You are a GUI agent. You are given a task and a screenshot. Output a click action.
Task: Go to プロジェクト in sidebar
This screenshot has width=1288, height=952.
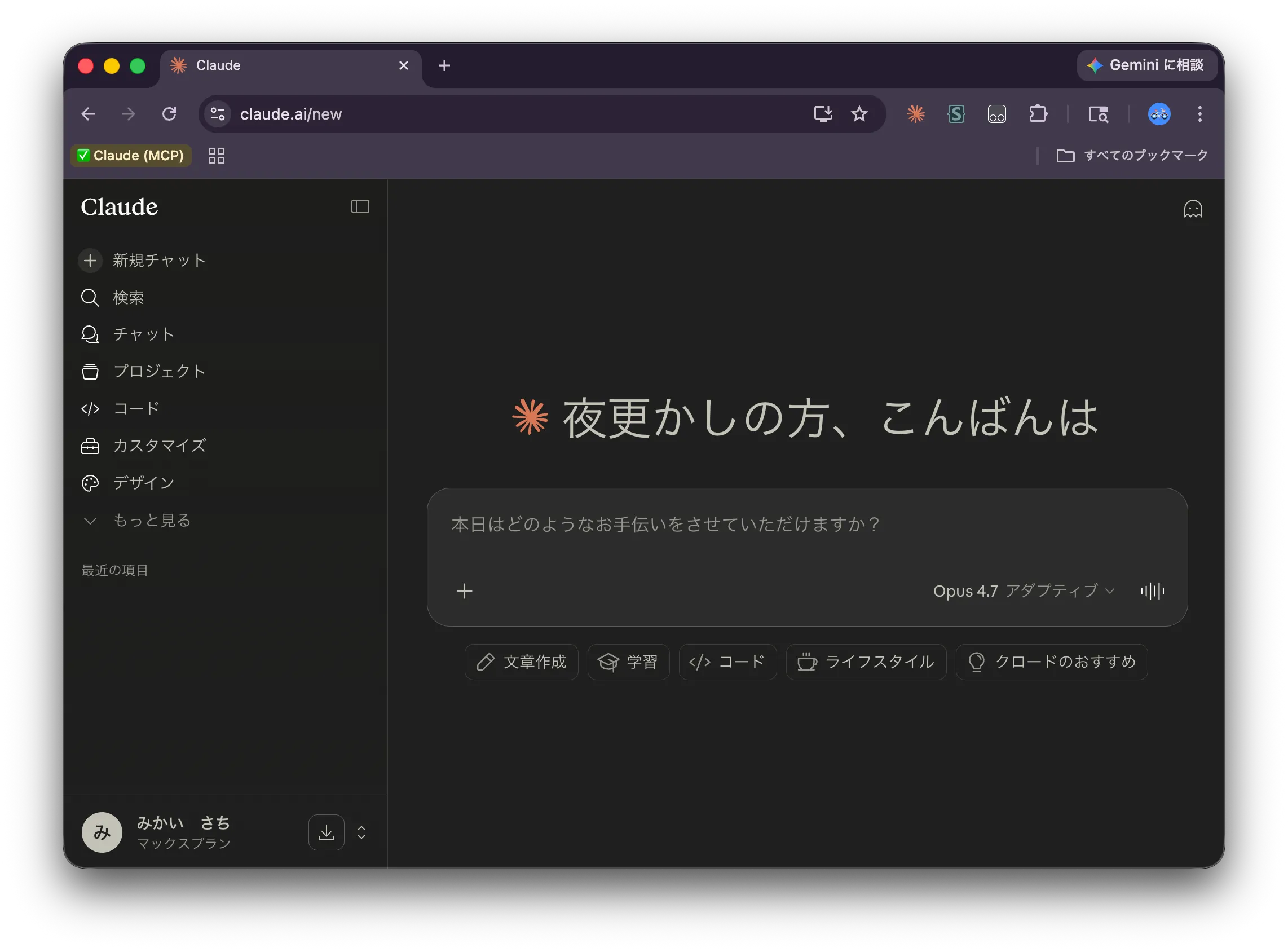tap(143, 371)
